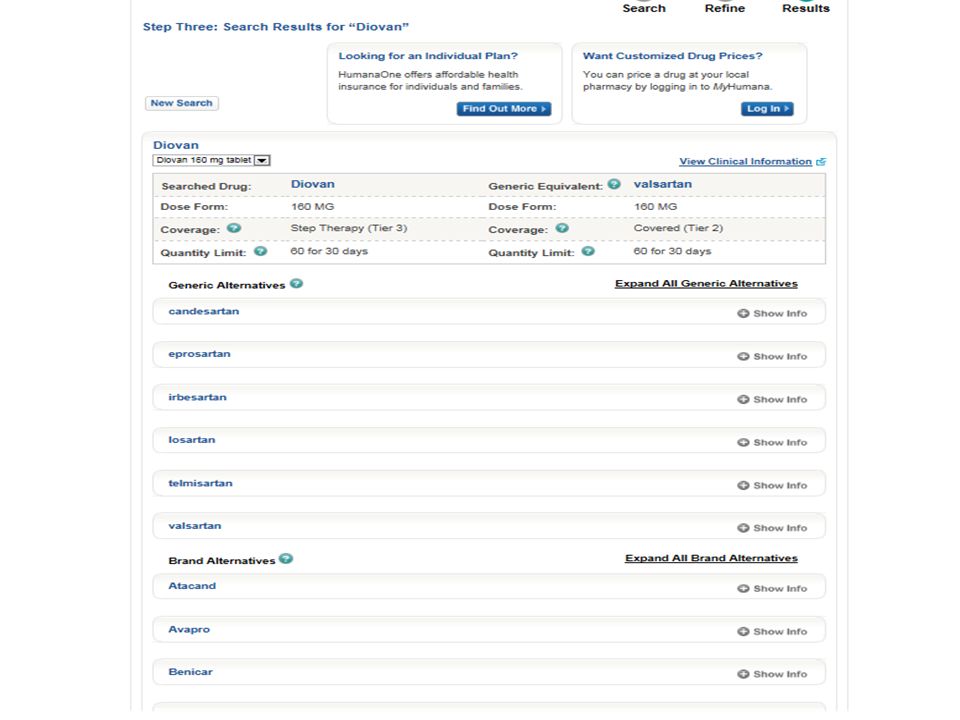Go to the Search step
Viewport: 960px width, 720px height.
point(644,8)
